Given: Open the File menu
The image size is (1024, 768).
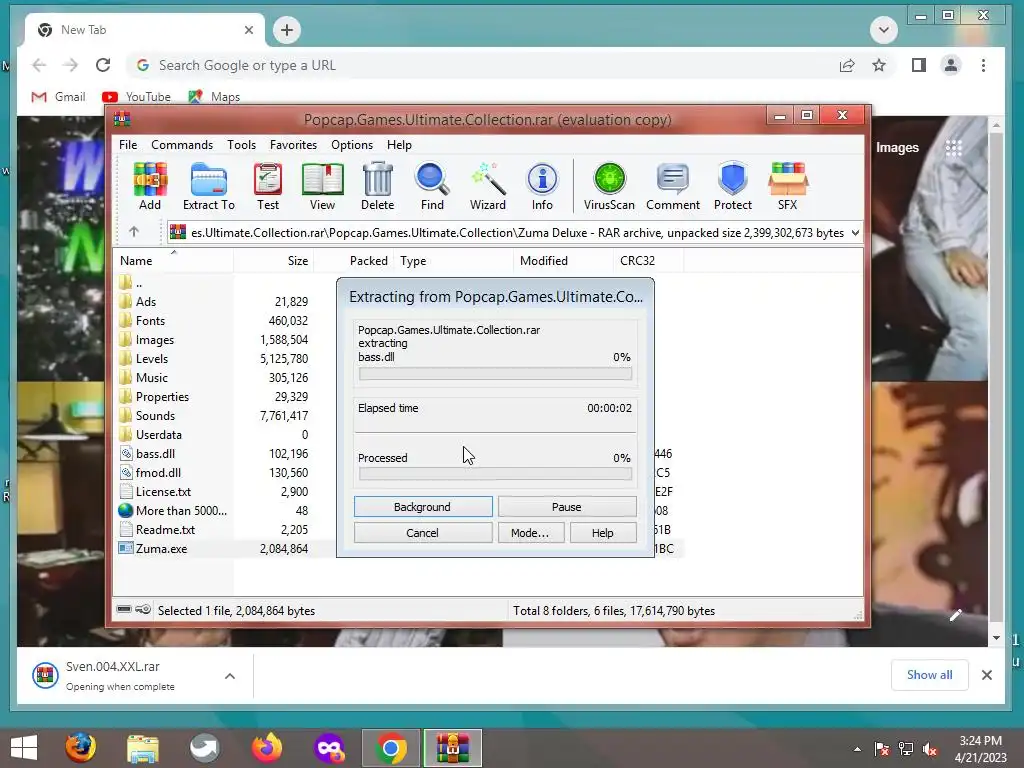Looking at the screenshot, I should tap(128, 145).
